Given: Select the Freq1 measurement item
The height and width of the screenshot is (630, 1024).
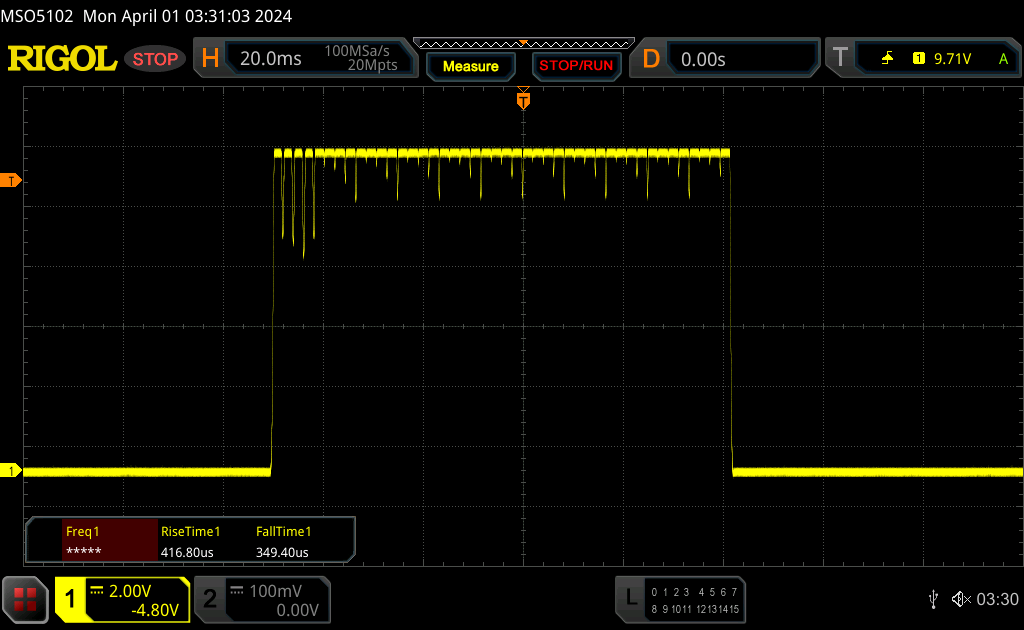Looking at the screenshot, I should click(x=110, y=541).
